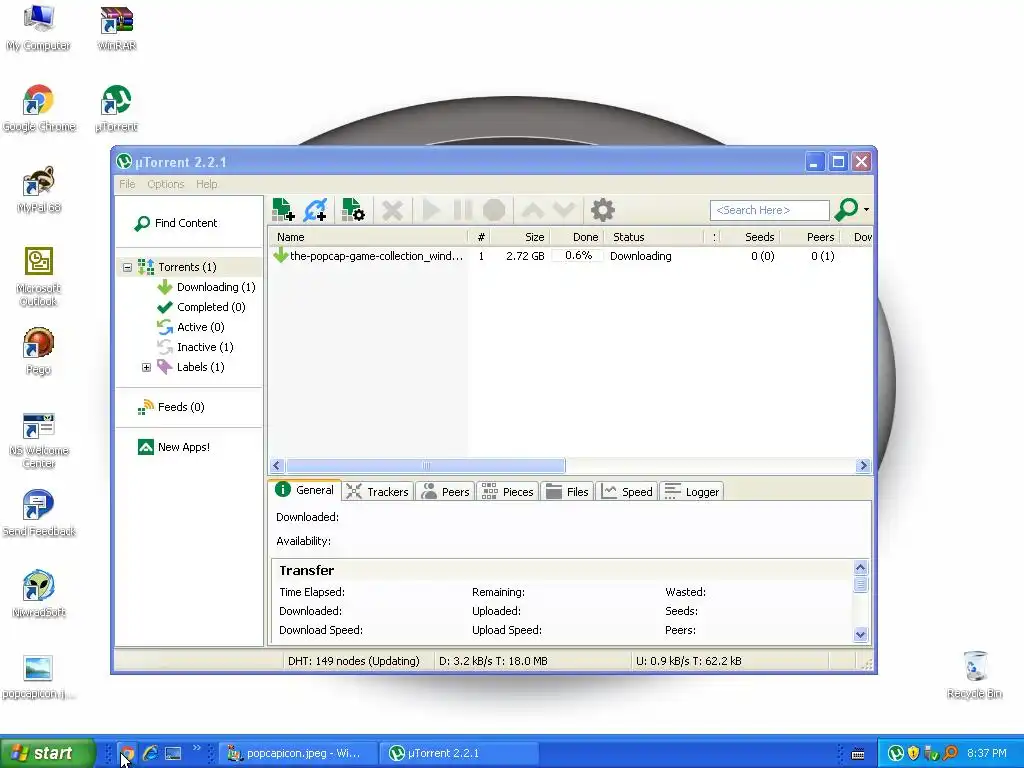The height and width of the screenshot is (768, 1024).
Task: Open the Options menu
Action: 166,184
